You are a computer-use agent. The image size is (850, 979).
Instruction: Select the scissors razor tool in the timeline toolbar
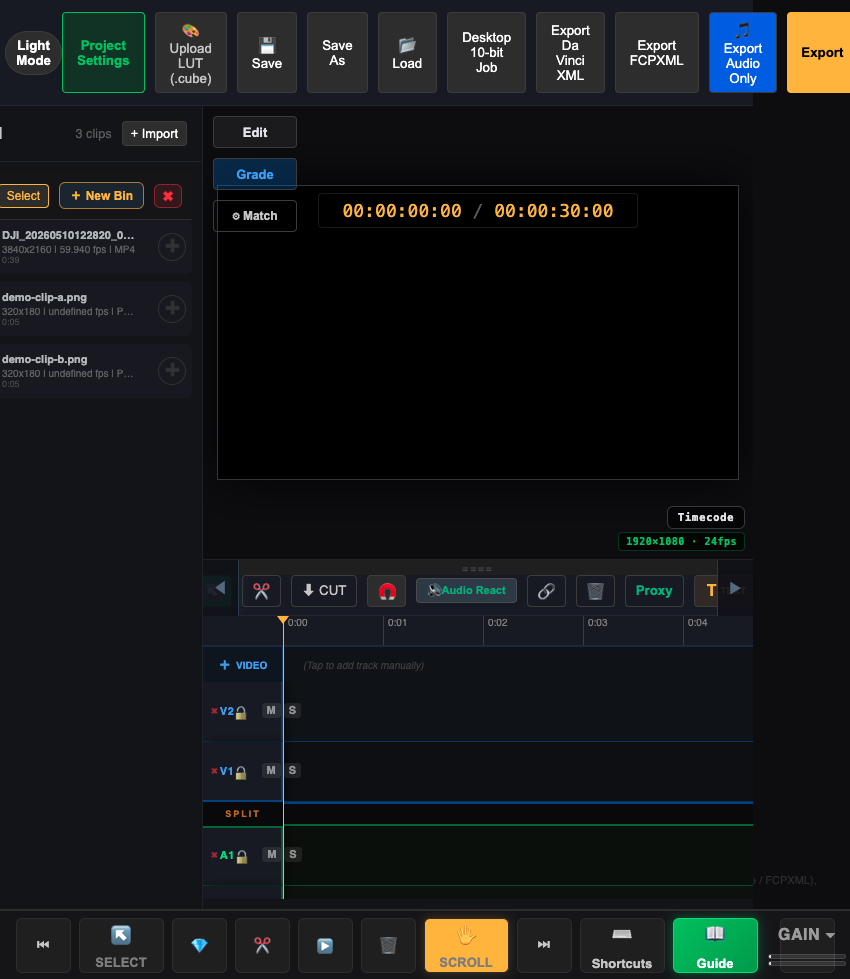coord(261,591)
